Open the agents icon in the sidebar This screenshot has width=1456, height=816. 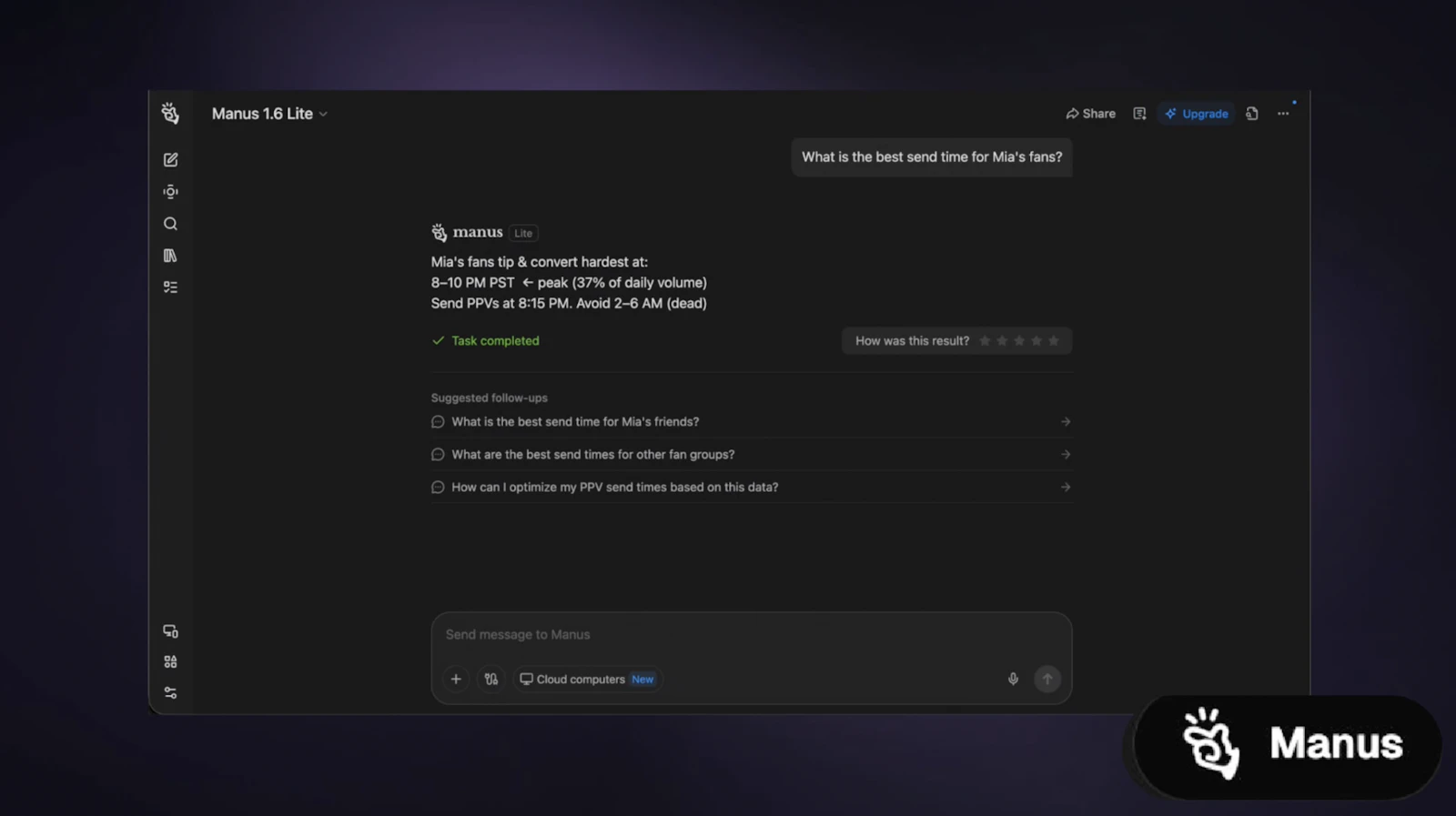pyautogui.click(x=170, y=192)
